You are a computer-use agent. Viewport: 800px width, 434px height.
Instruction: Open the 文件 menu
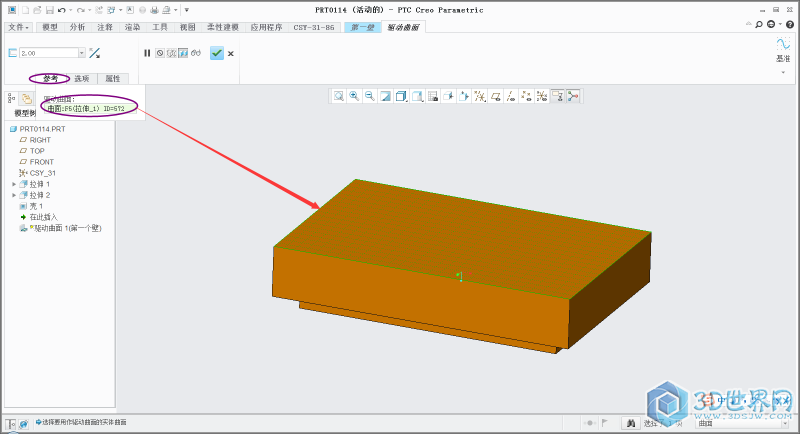coord(19,27)
